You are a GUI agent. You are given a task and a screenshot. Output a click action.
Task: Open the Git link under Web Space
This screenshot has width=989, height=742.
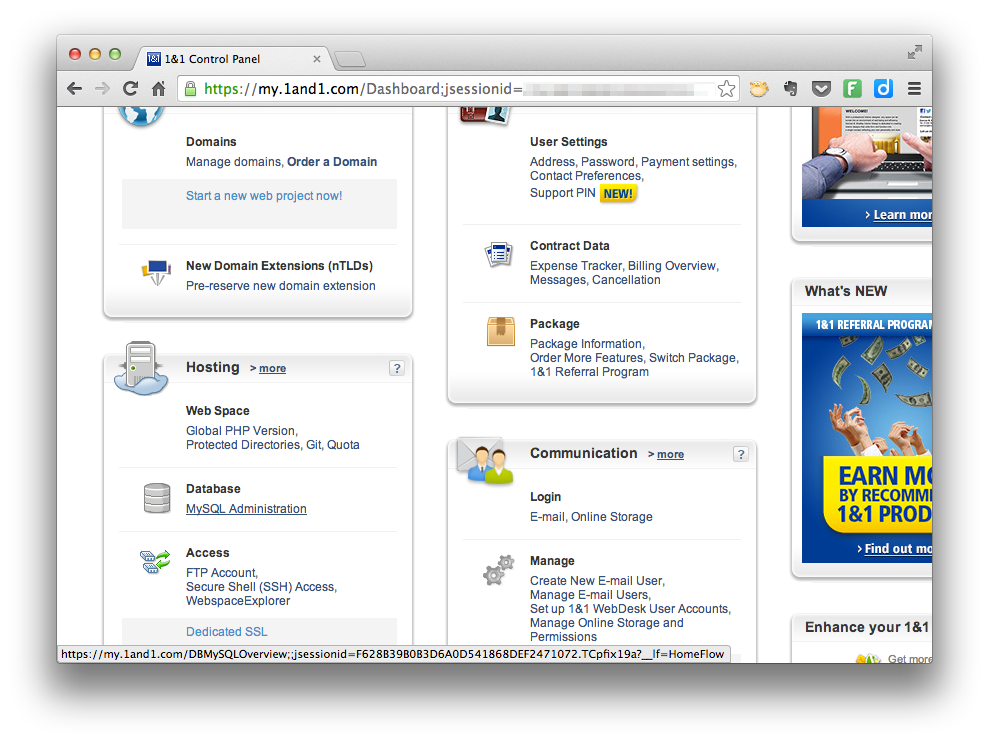click(313, 445)
